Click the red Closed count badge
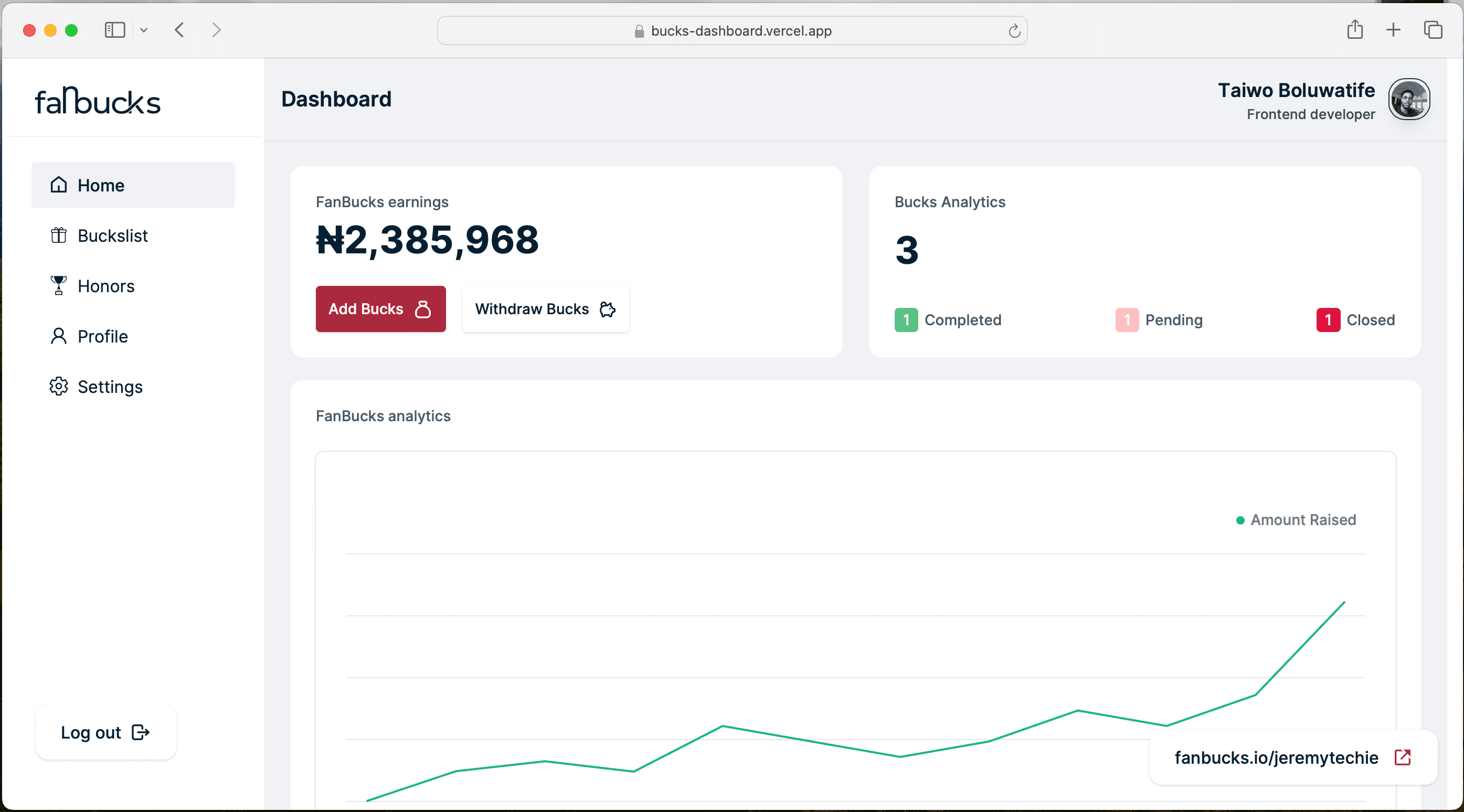This screenshot has height=812, width=1464. tap(1328, 320)
